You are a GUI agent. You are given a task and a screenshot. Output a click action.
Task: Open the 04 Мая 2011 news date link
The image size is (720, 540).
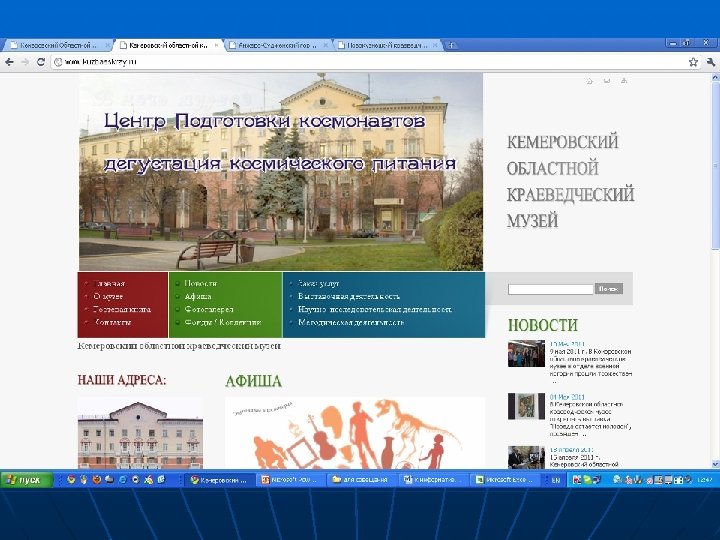(567, 397)
